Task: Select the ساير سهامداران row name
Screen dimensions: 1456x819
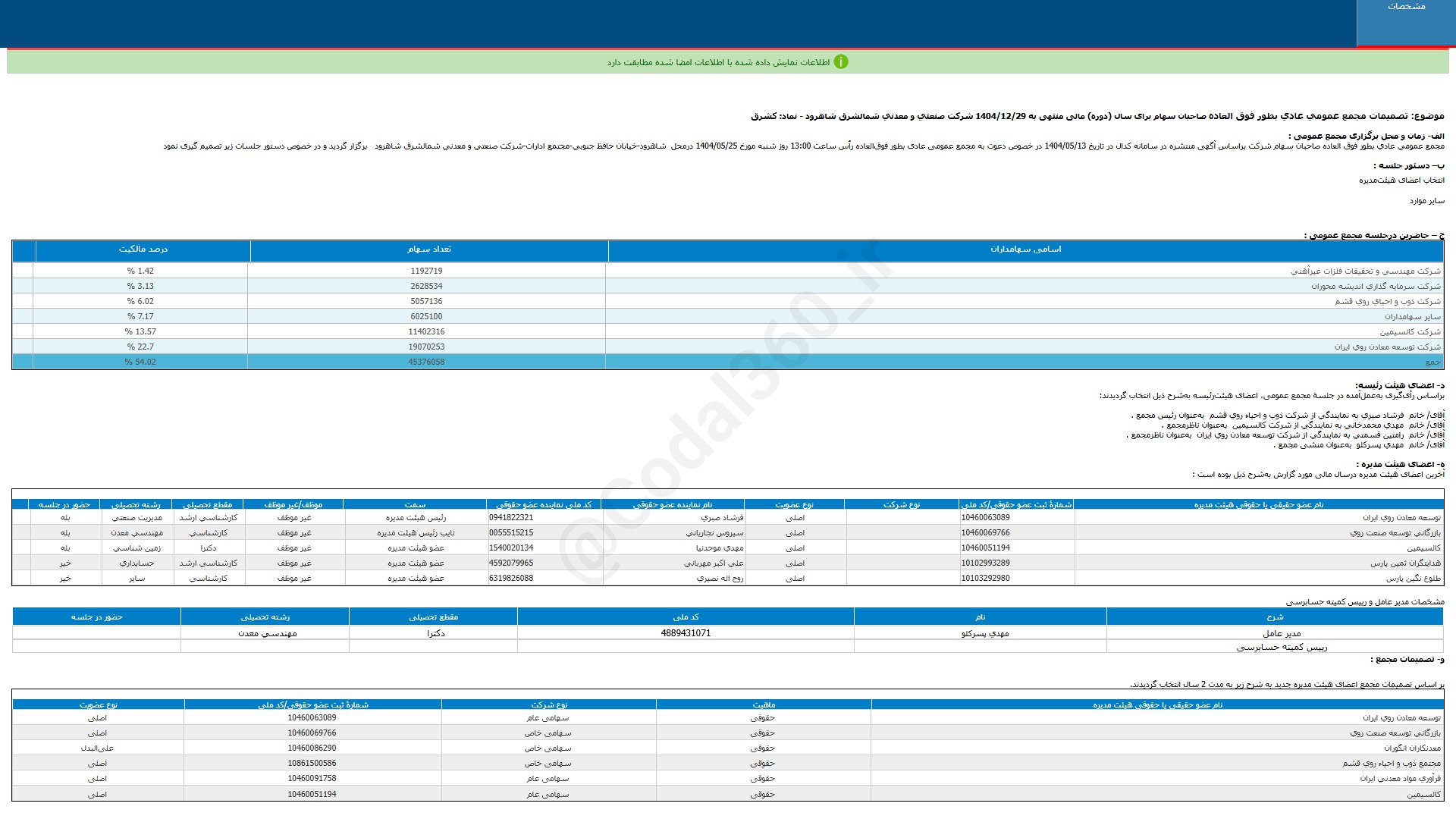Action: 1413,316
